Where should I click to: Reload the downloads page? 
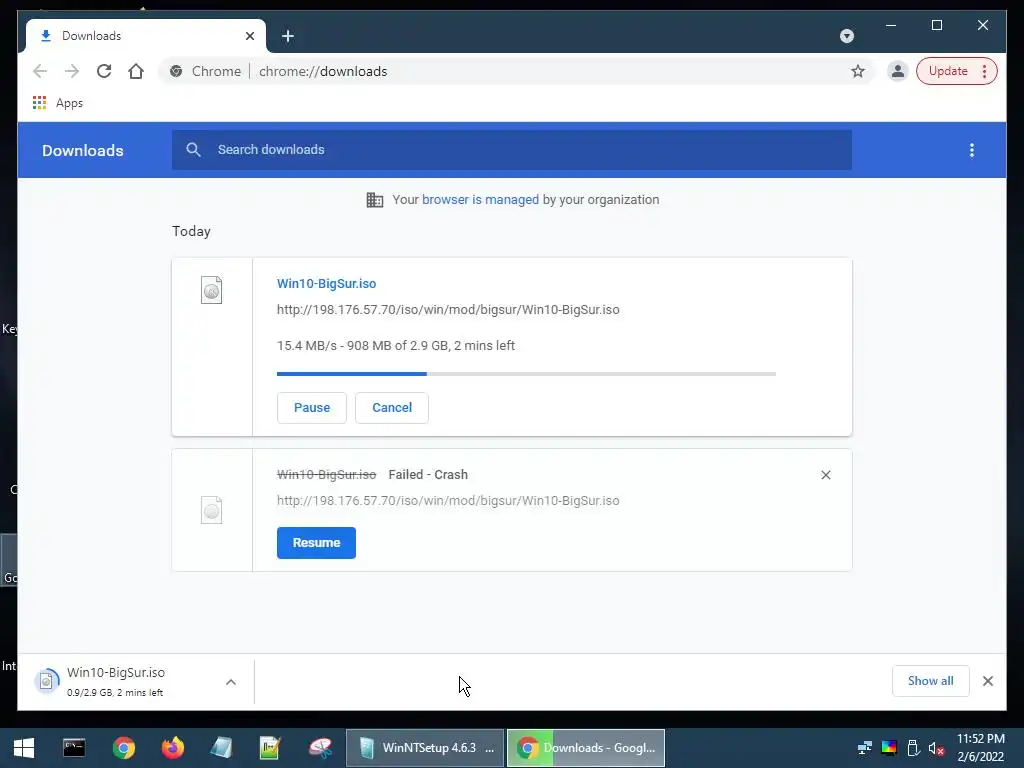[x=104, y=71]
